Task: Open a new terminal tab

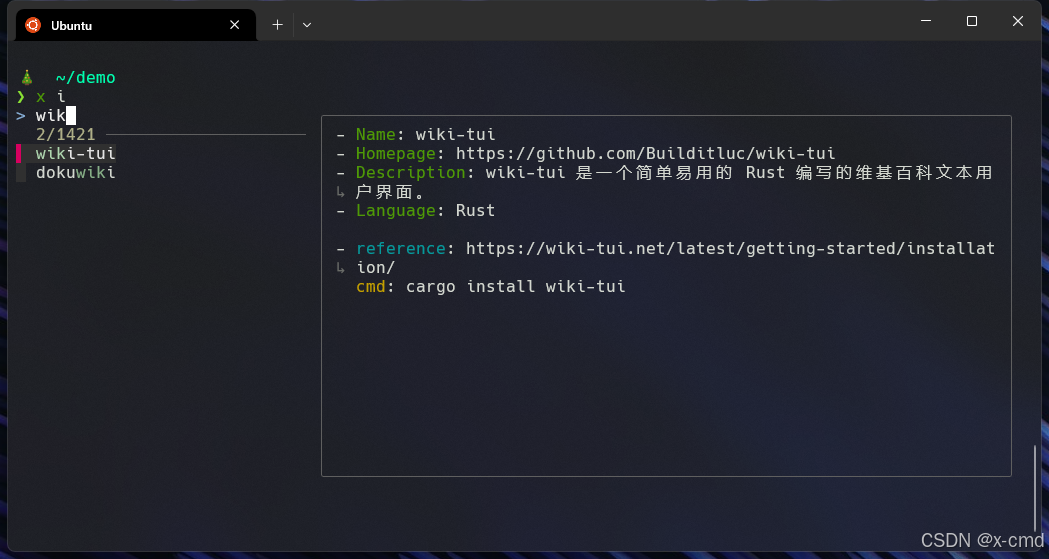Action: [278, 25]
